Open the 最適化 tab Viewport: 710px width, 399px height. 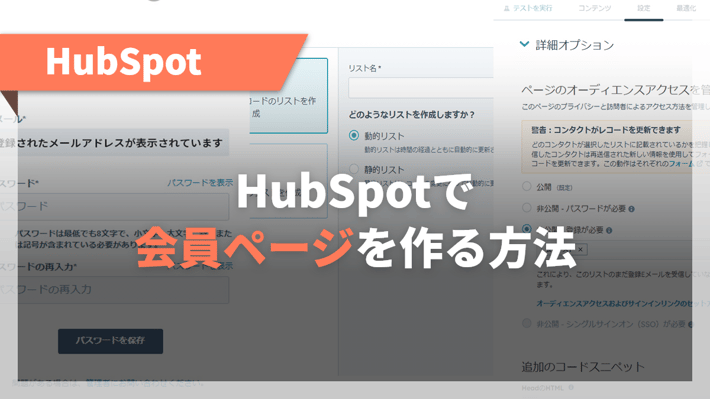point(686,8)
